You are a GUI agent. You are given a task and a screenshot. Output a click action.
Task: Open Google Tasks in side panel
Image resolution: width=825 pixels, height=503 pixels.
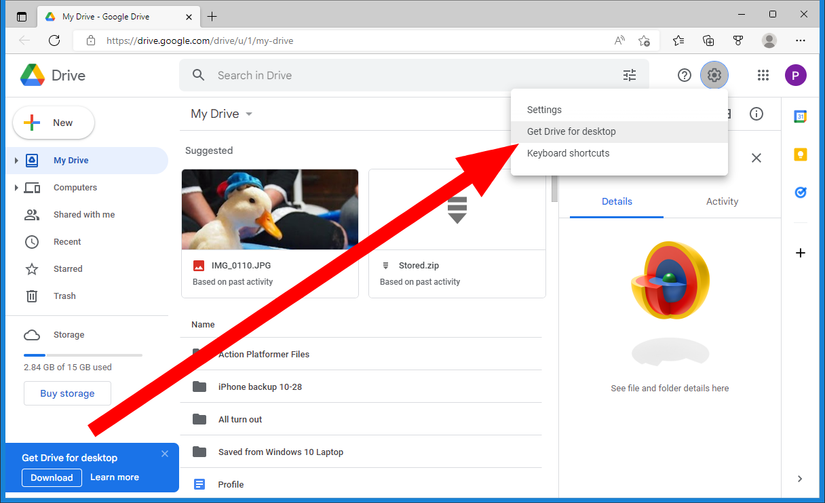tap(800, 192)
